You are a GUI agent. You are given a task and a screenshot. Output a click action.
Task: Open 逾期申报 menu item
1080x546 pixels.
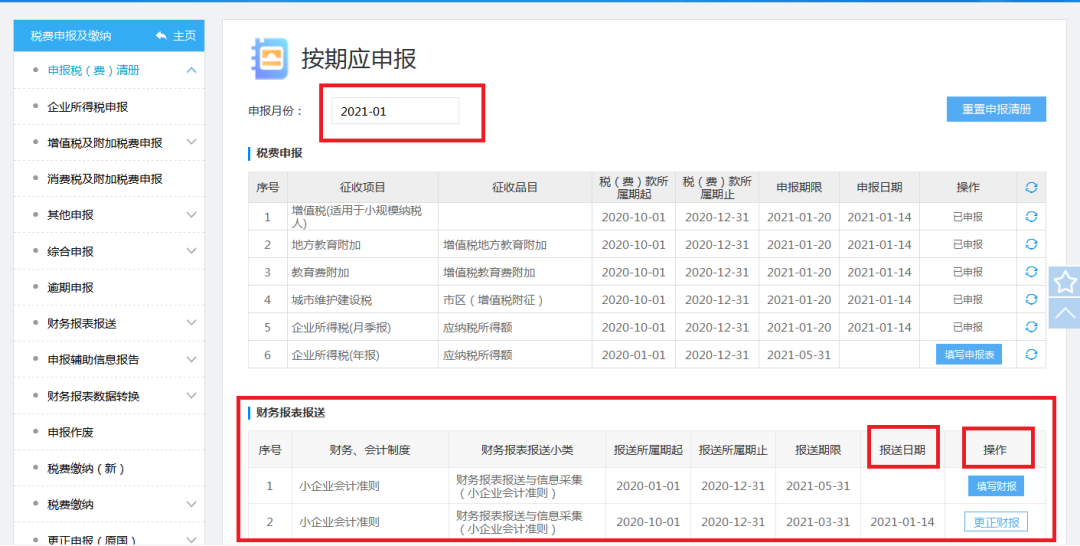click(x=70, y=287)
